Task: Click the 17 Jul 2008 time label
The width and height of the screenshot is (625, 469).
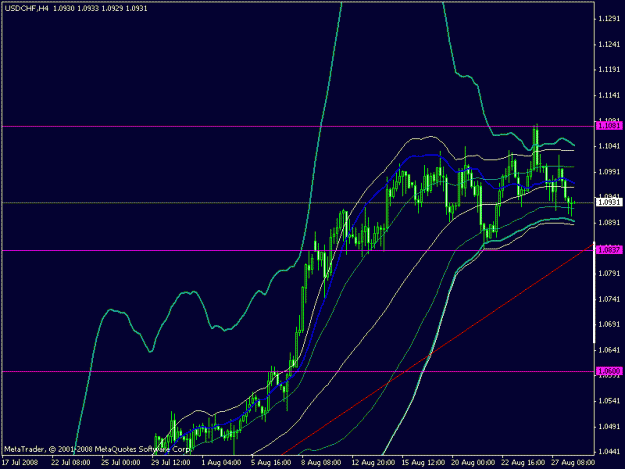Action: [20, 462]
